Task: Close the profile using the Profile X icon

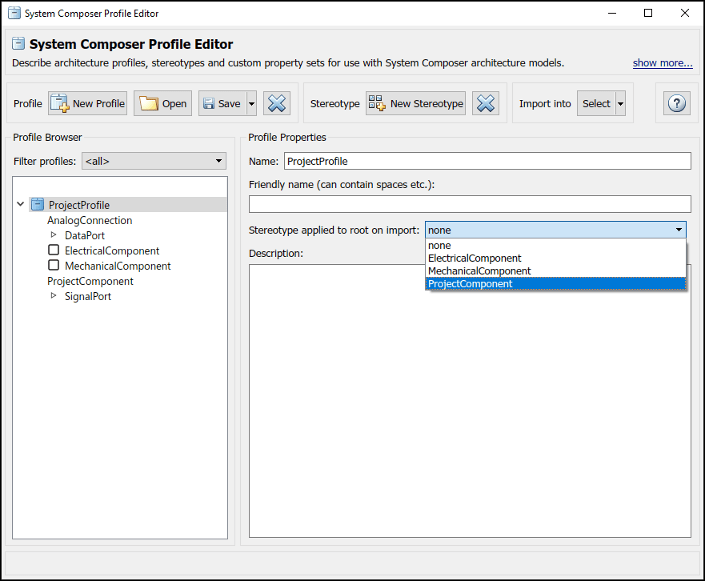Action: [277, 103]
